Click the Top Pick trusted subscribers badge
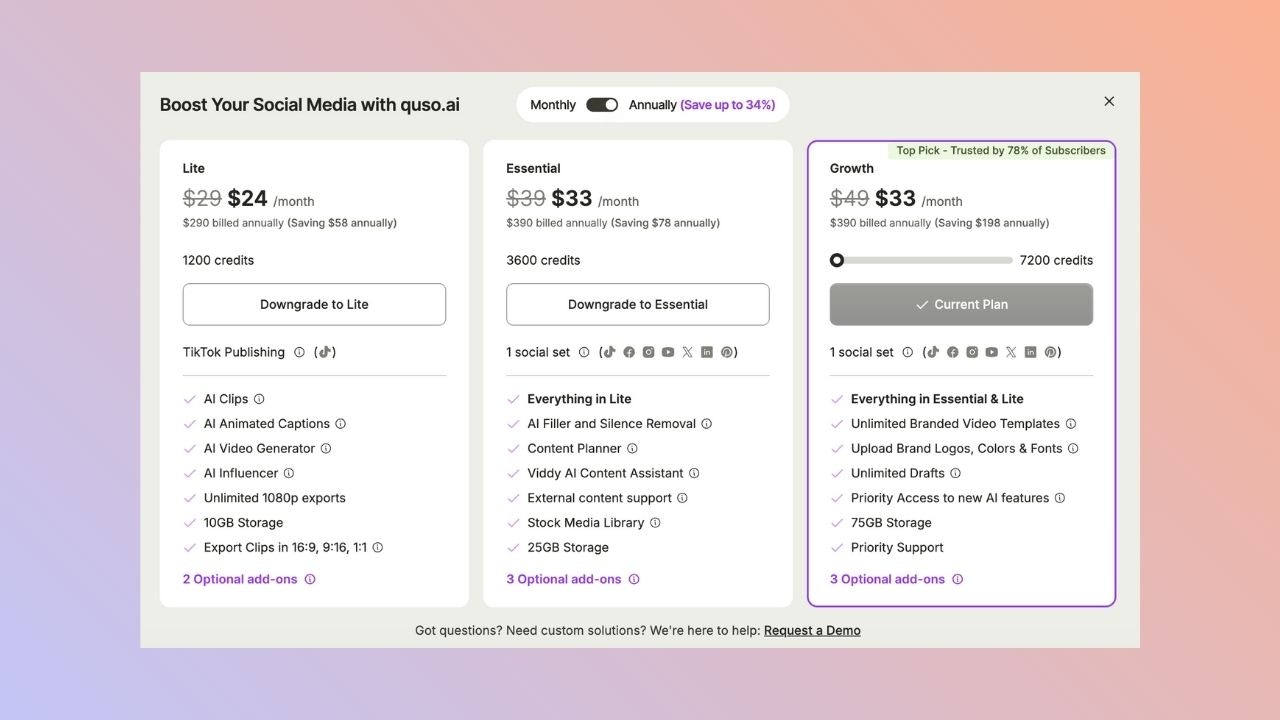The width and height of the screenshot is (1280, 720). (x=1001, y=151)
